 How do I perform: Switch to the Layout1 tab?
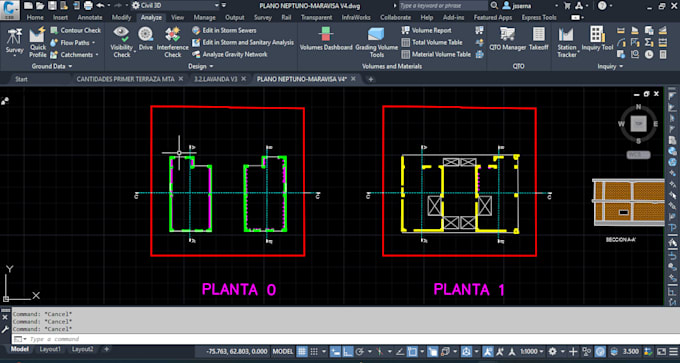pos(50,349)
